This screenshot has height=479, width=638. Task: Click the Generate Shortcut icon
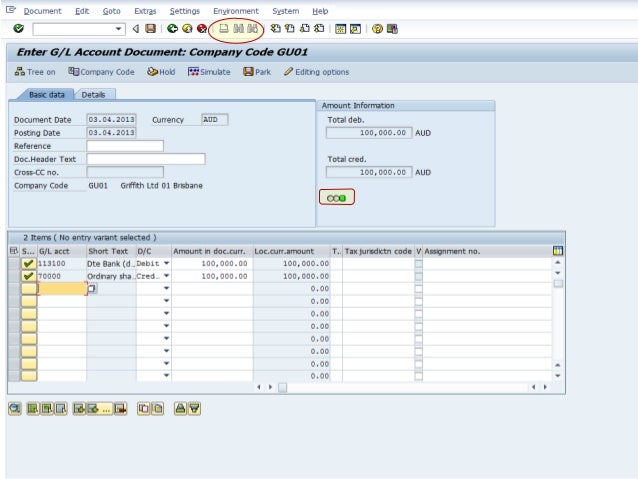356,29
